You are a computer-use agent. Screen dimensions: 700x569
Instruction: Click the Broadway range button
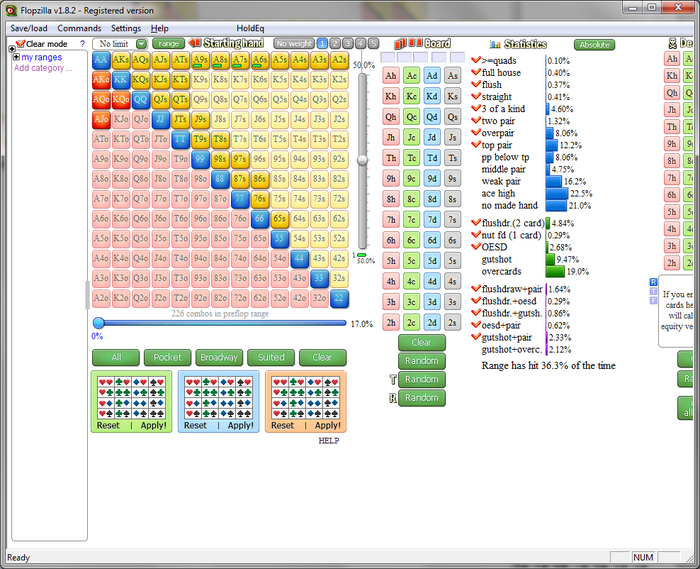click(219, 357)
